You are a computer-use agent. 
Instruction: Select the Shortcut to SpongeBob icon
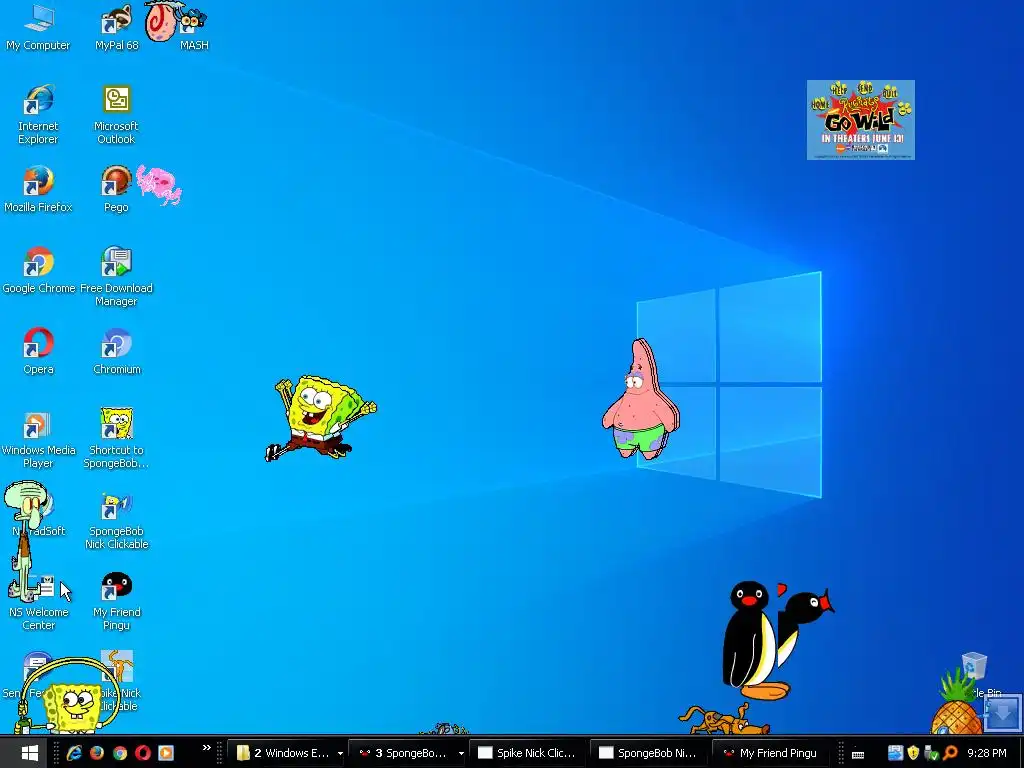tap(116, 438)
